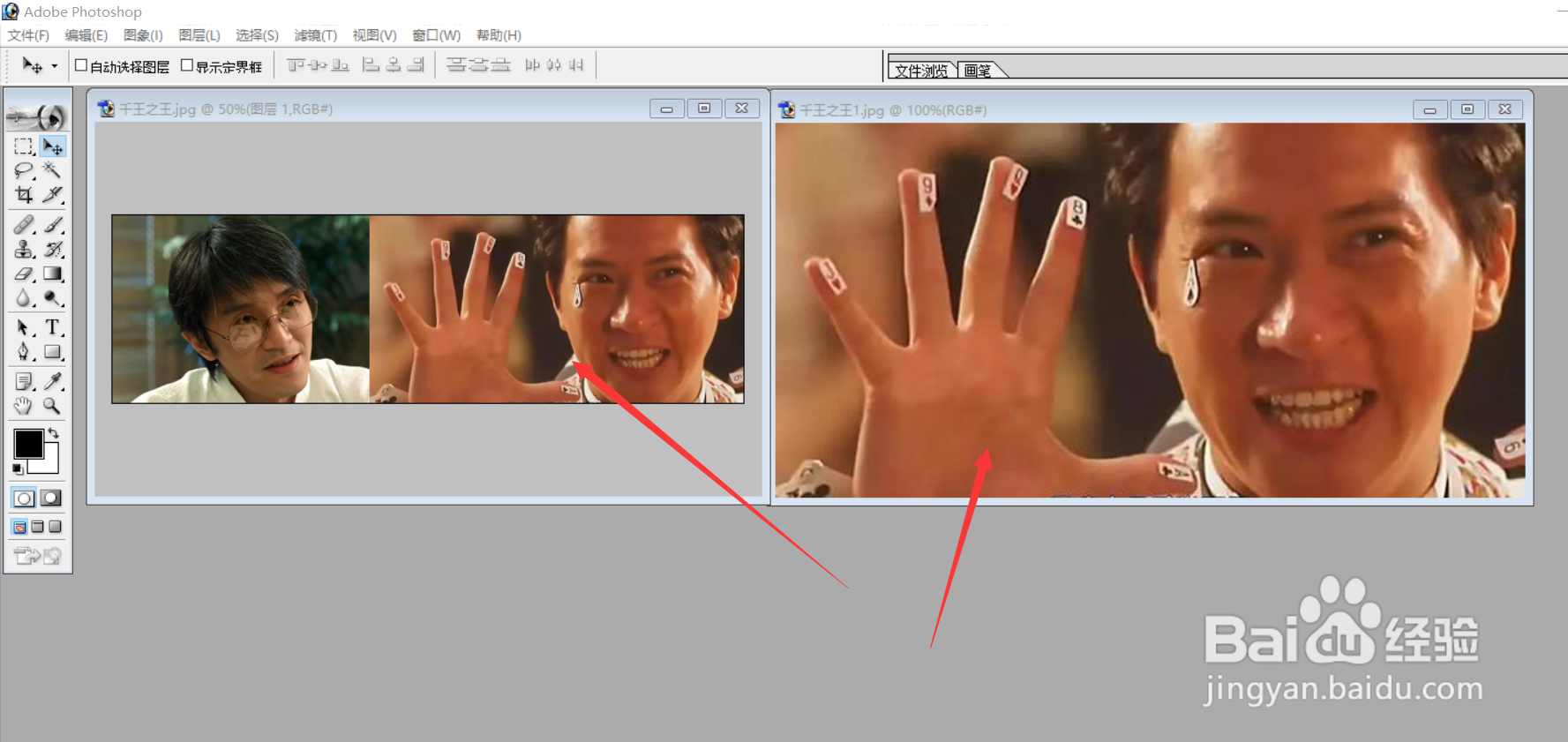The height and width of the screenshot is (742, 1568).
Task: Align vertical centers button in options bar
Action: point(319,64)
